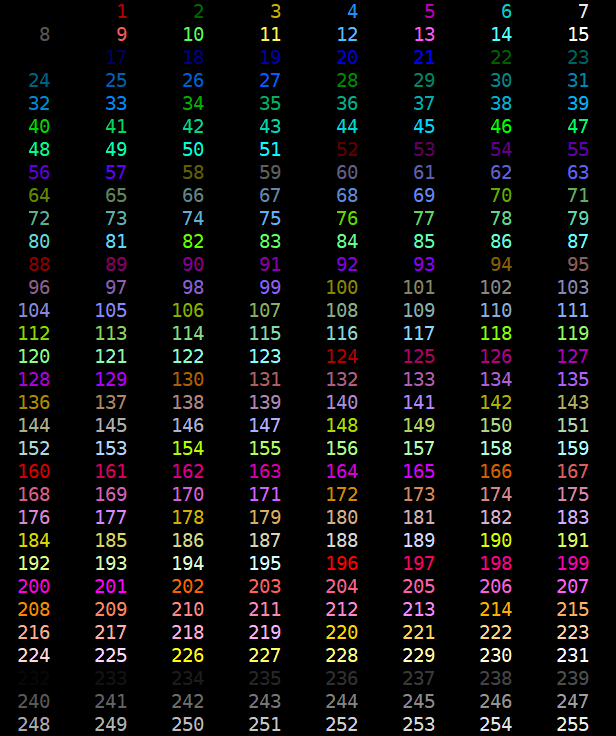Select the green number 2
Image resolution: width=616 pixels, height=736 pixels.
[199, 11]
